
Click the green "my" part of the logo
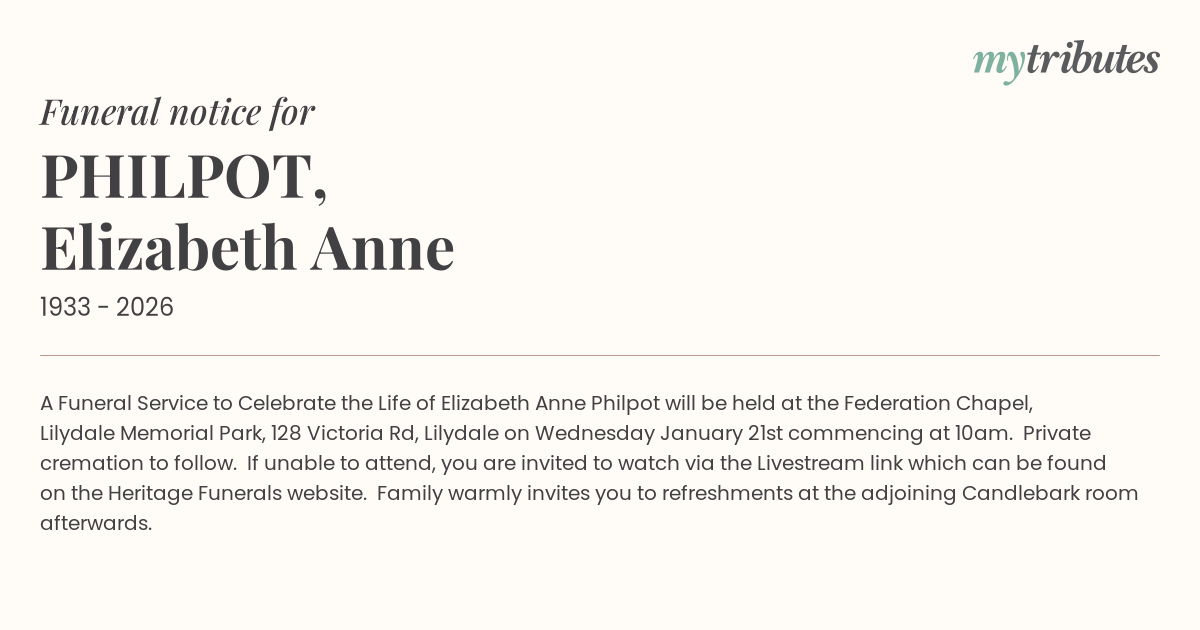tap(998, 63)
